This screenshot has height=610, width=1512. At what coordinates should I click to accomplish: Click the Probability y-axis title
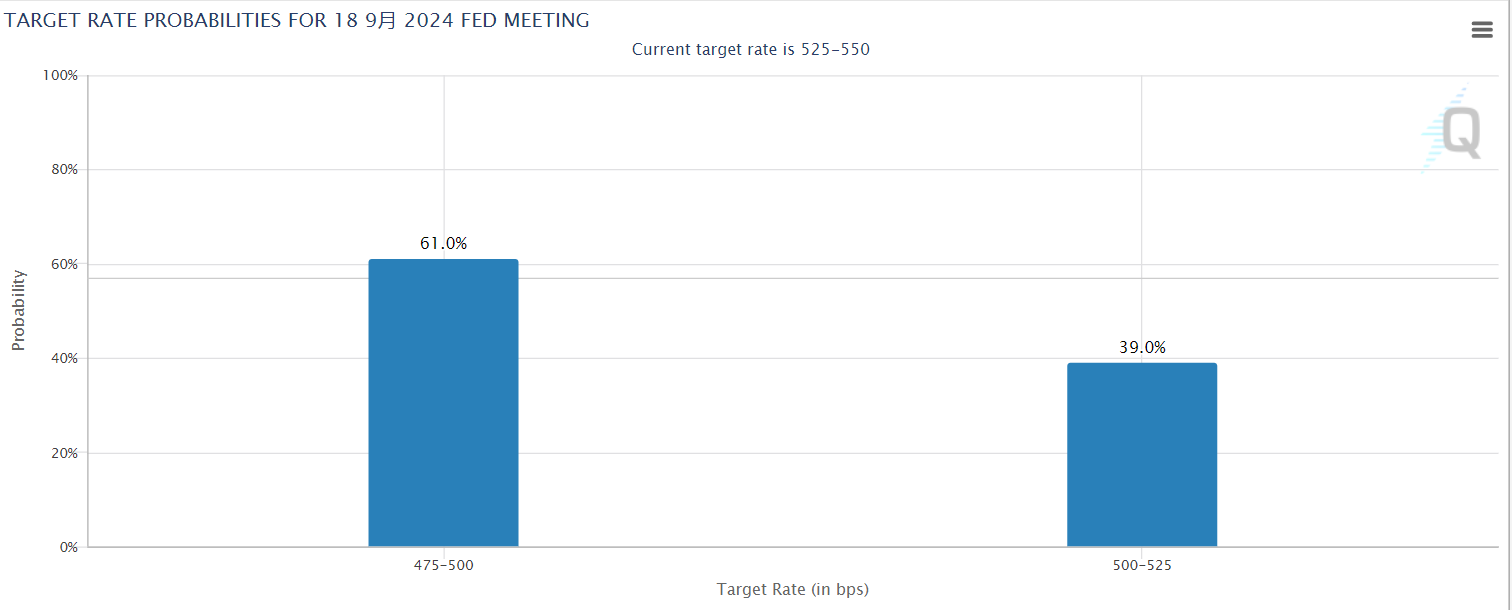coord(18,310)
